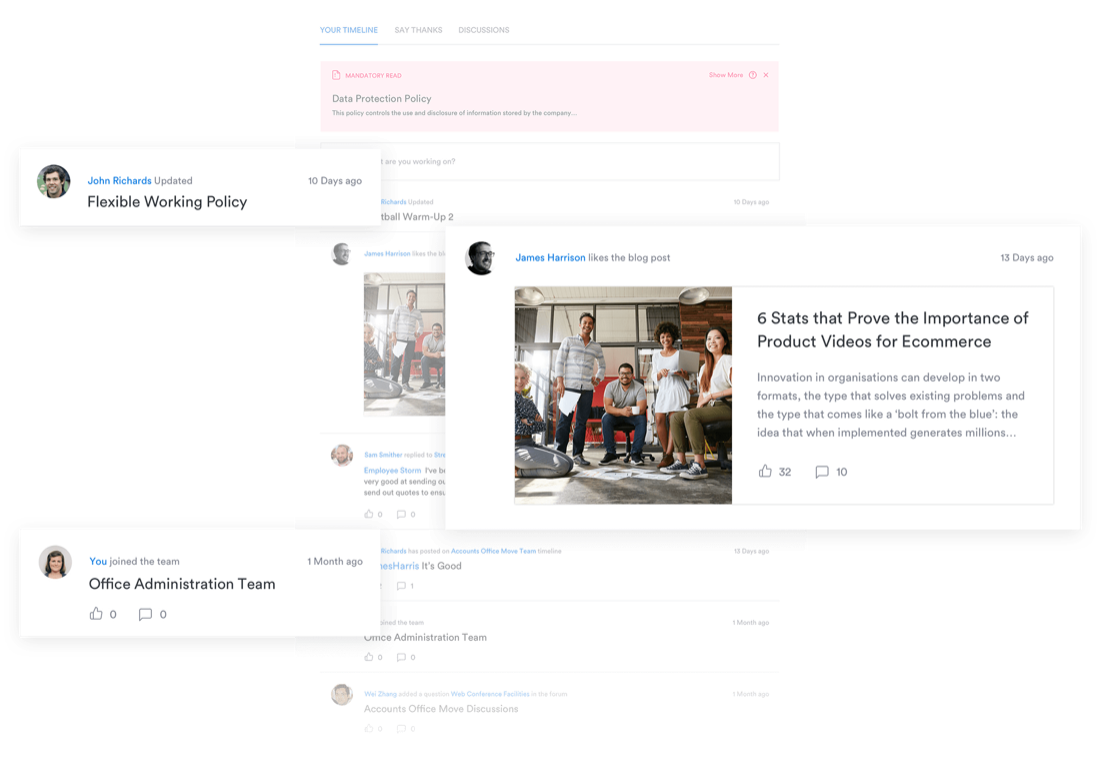Image resolution: width=1100 pixels, height=770 pixels.
Task: Click your avatar on the Office Administration Team card
Action: tap(55, 562)
